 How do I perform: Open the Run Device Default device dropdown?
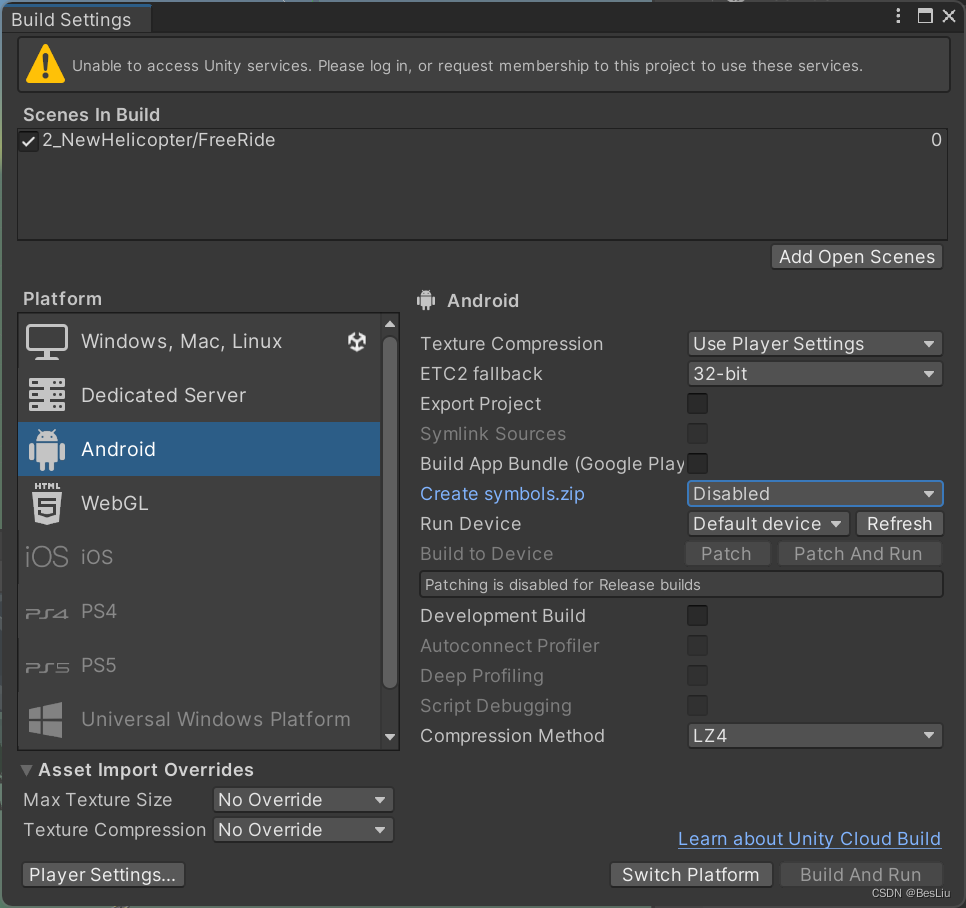click(x=768, y=524)
